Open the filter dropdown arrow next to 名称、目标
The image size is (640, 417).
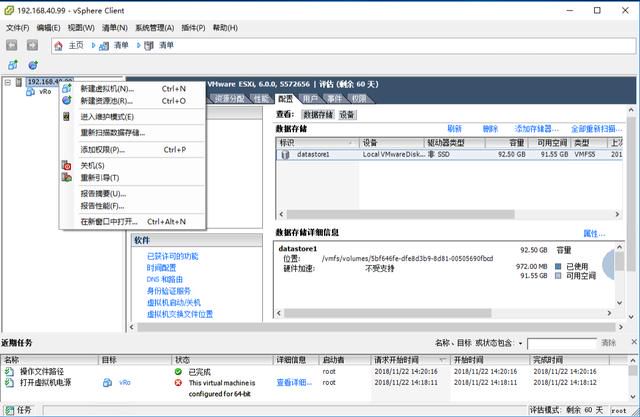pos(520,344)
